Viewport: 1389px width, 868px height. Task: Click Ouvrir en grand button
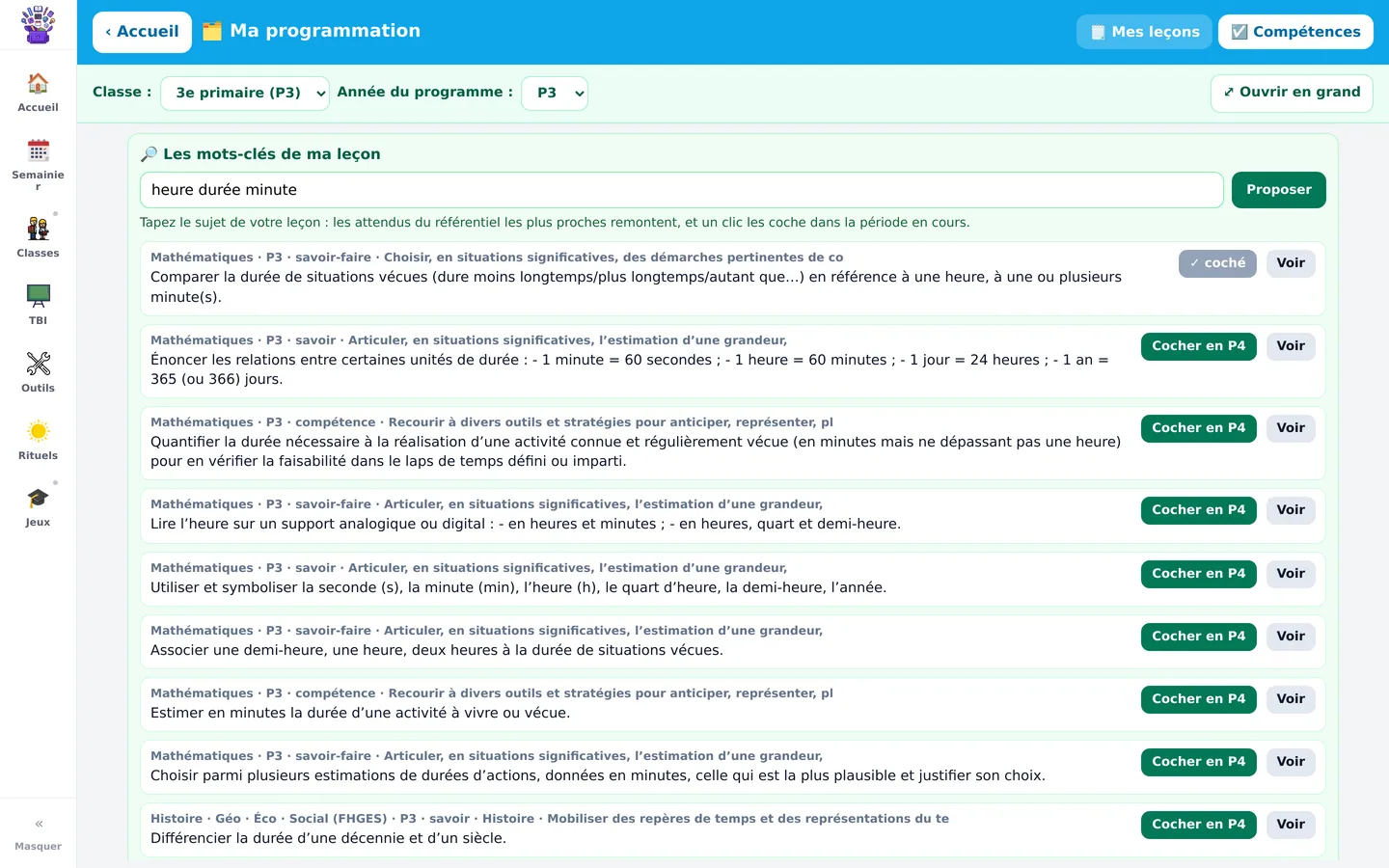(1292, 93)
